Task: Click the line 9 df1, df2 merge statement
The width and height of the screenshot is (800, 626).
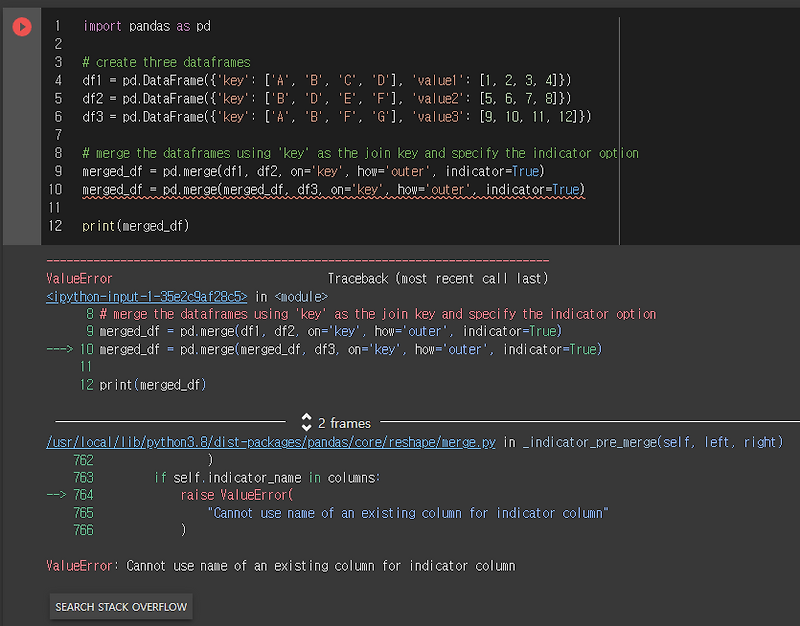Action: [x=313, y=171]
